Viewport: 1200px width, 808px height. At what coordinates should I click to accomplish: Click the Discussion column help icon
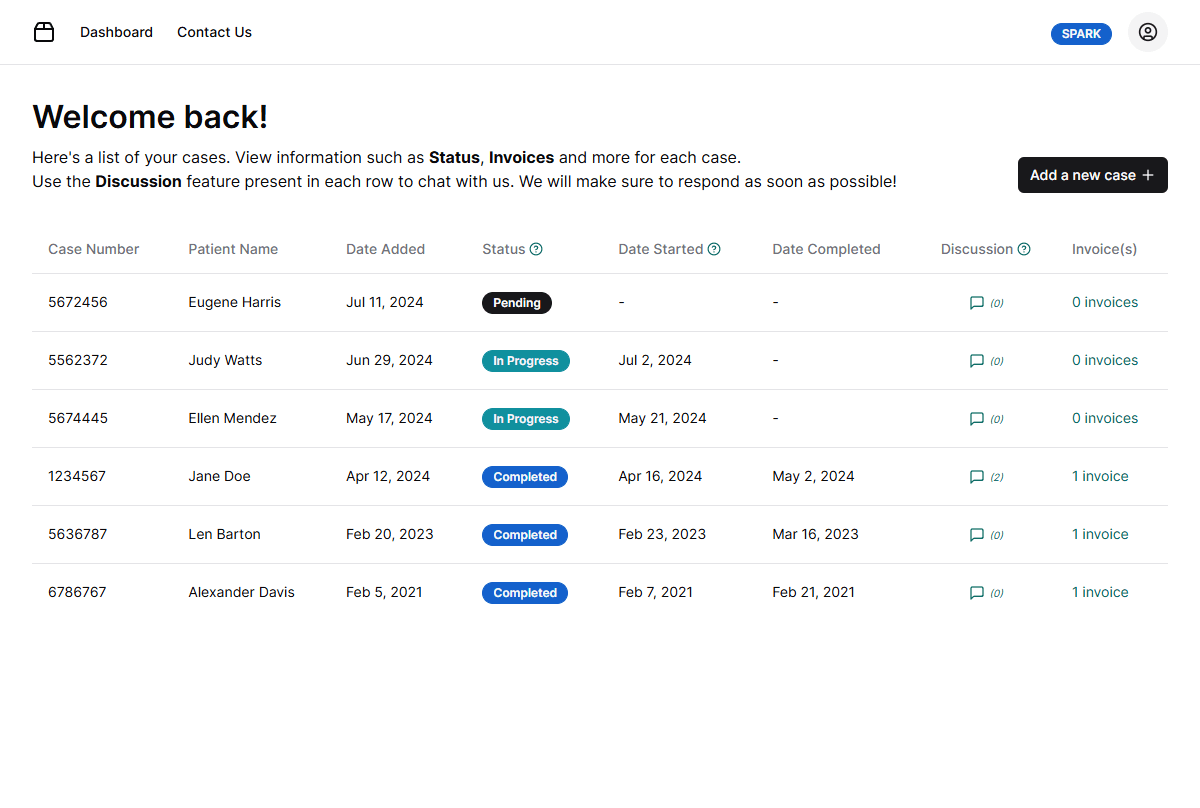pos(1024,249)
